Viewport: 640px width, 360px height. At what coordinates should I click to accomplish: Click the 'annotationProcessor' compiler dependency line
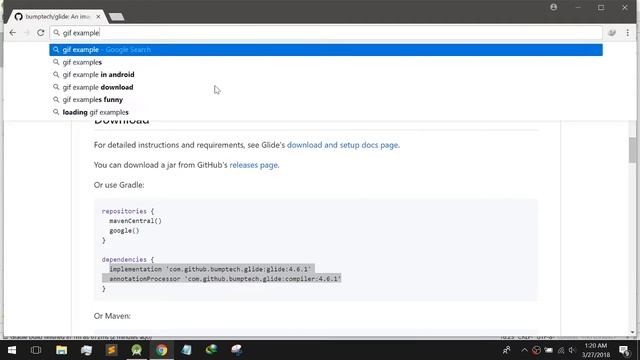pyautogui.click(x=225, y=279)
